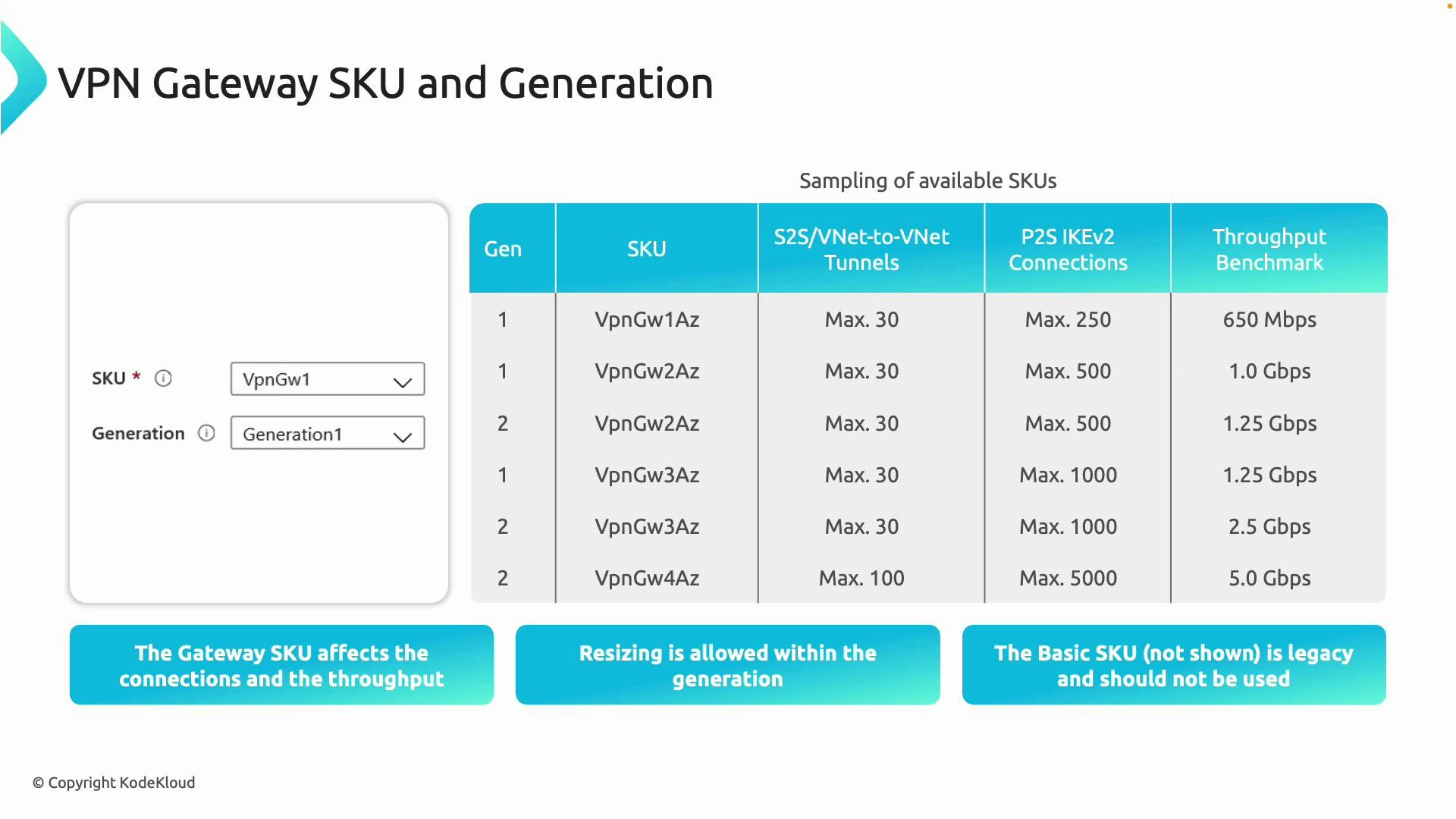Click the info icon next to SKU

point(163,378)
